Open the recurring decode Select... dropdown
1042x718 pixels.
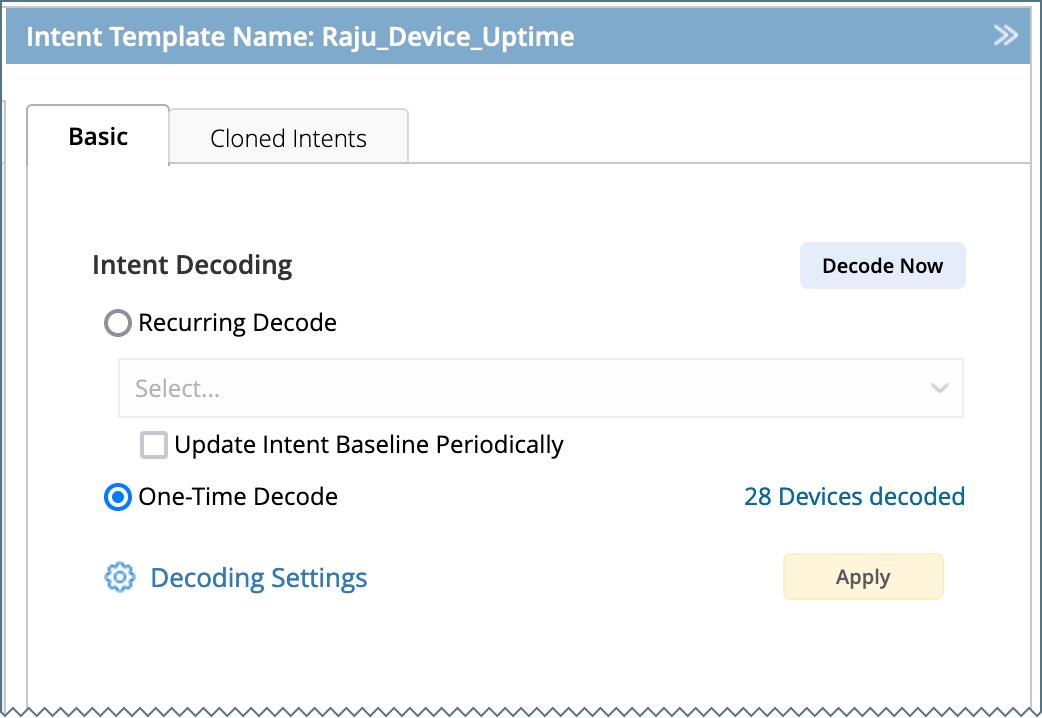[540, 388]
